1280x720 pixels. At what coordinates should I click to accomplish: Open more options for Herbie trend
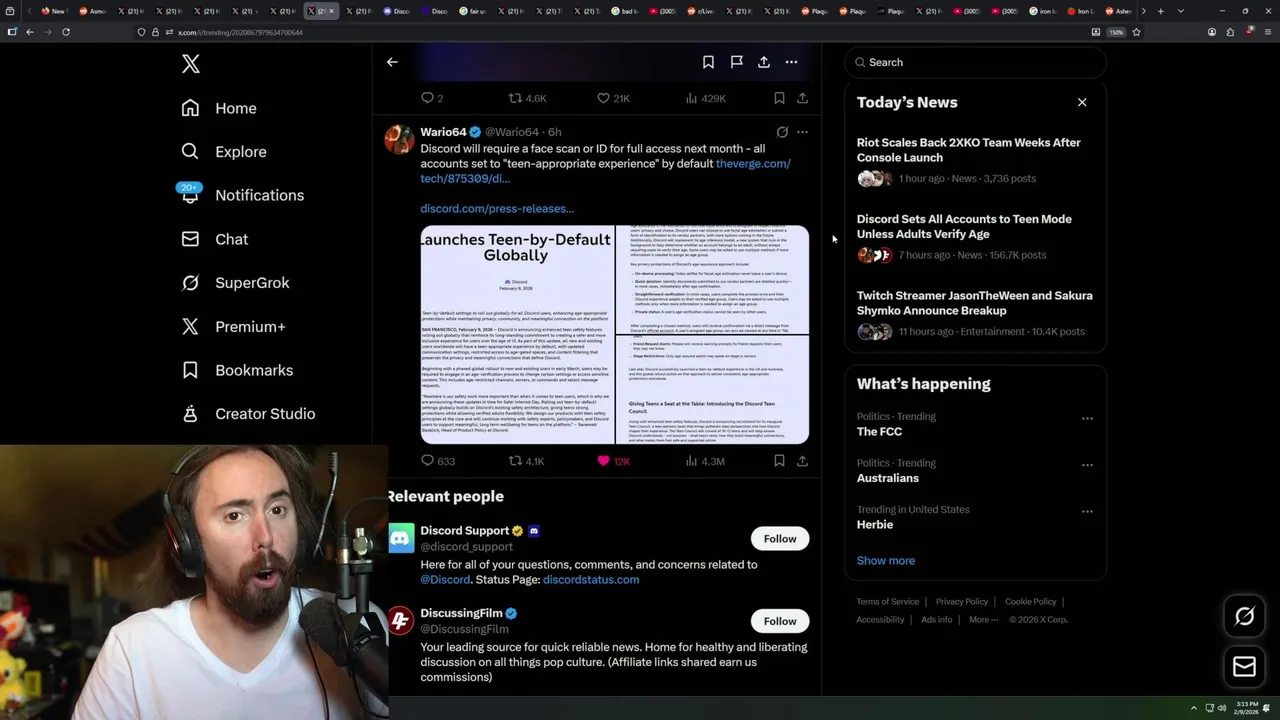click(x=1087, y=511)
